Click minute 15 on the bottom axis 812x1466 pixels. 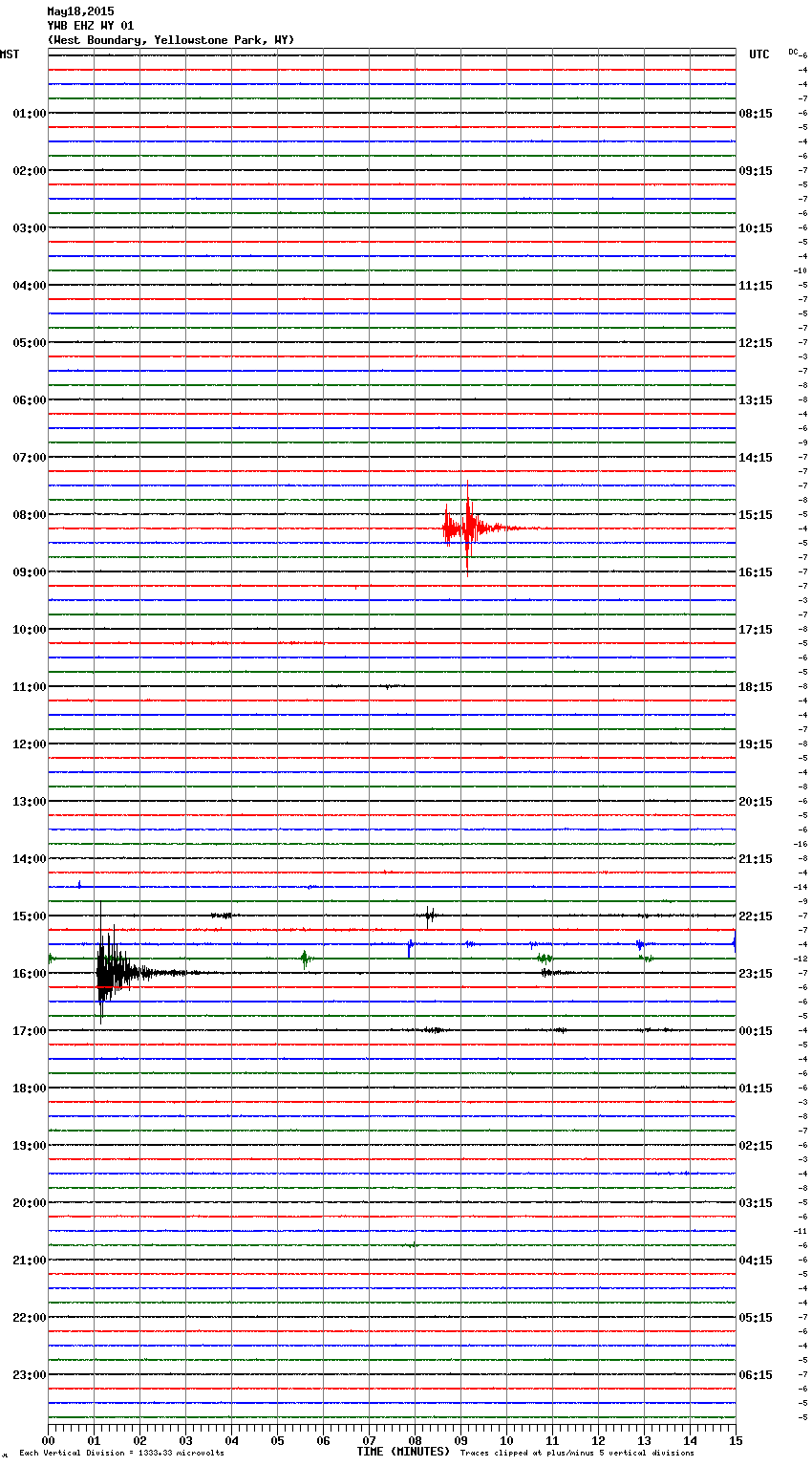pos(736,1440)
